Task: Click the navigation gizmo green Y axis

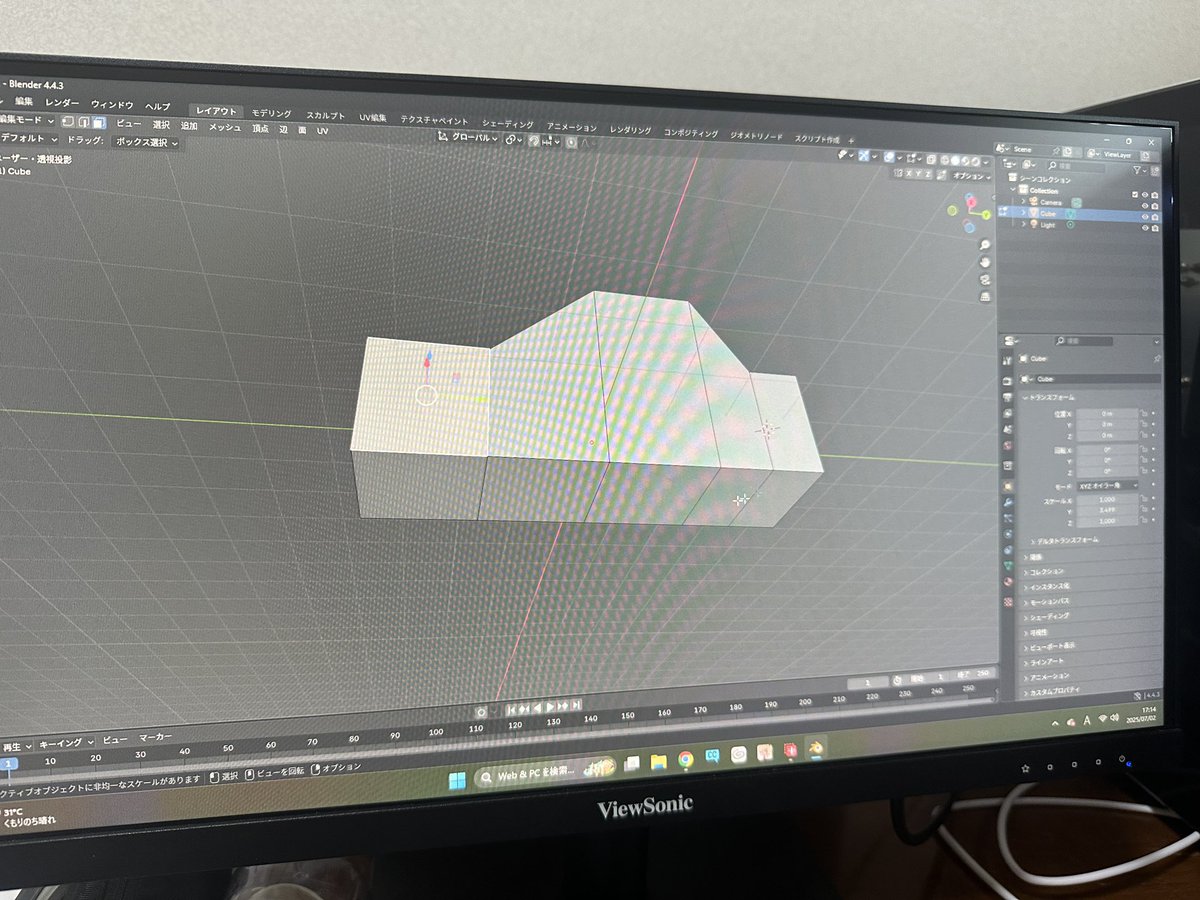Action: click(x=986, y=215)
